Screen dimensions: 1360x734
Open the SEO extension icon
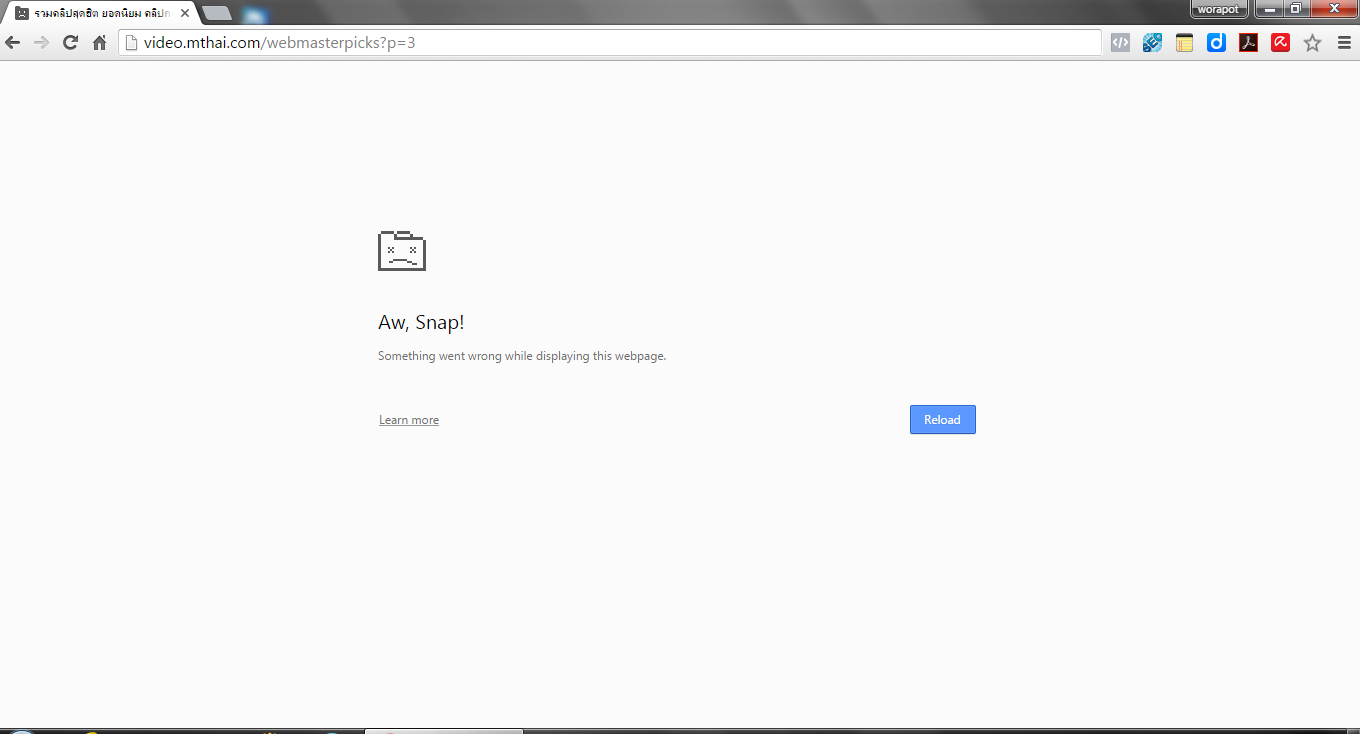1152,43
